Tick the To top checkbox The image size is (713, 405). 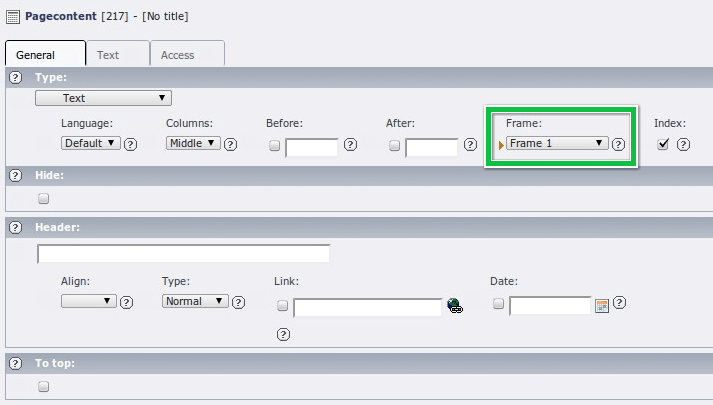pos(43,386)
